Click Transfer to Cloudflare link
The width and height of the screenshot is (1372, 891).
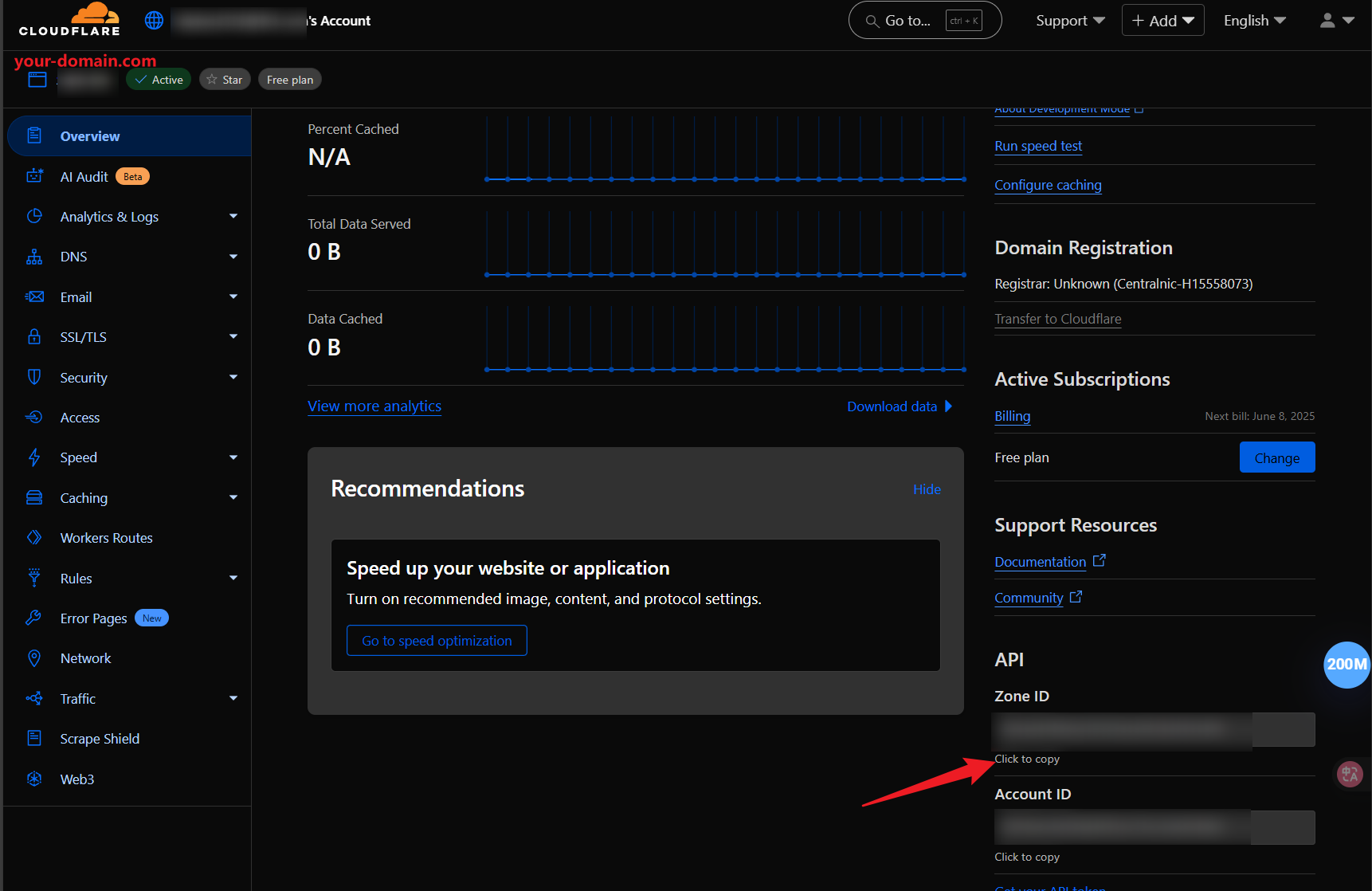1057,319
